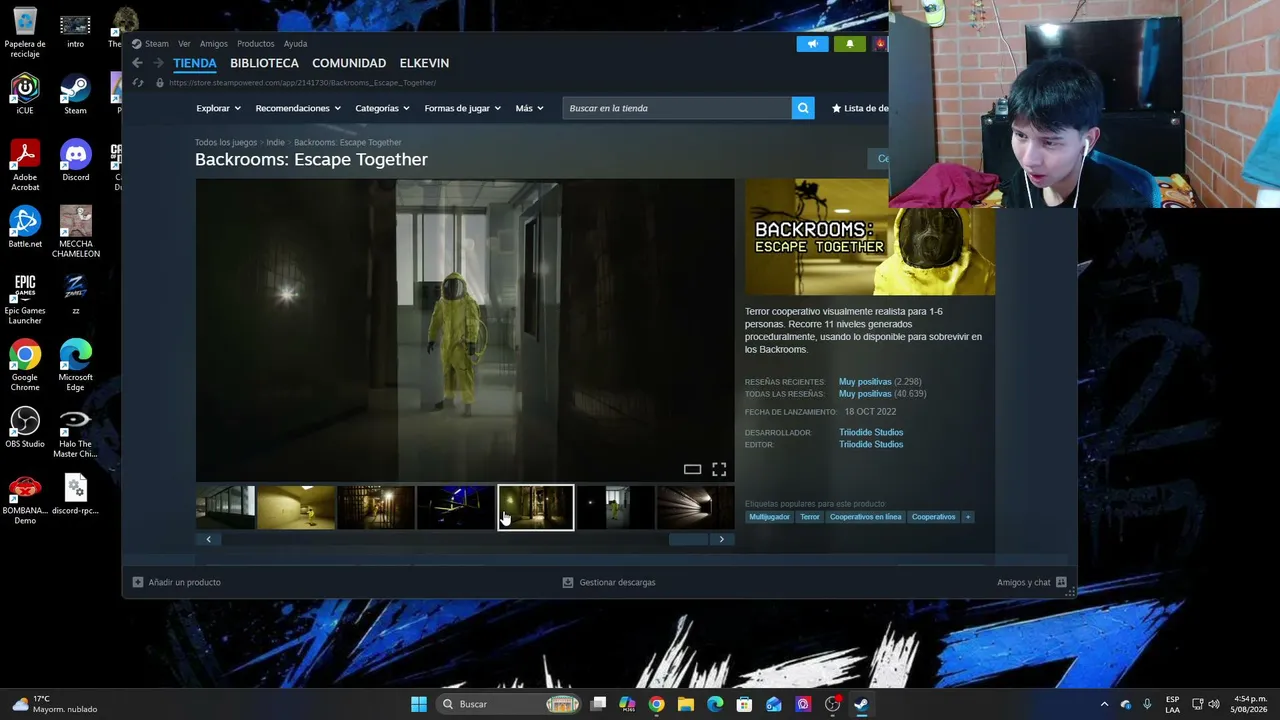The image size is (1280, 720).
Task: Select the Google Chrome desktop icon
Action: coord(25,365)
